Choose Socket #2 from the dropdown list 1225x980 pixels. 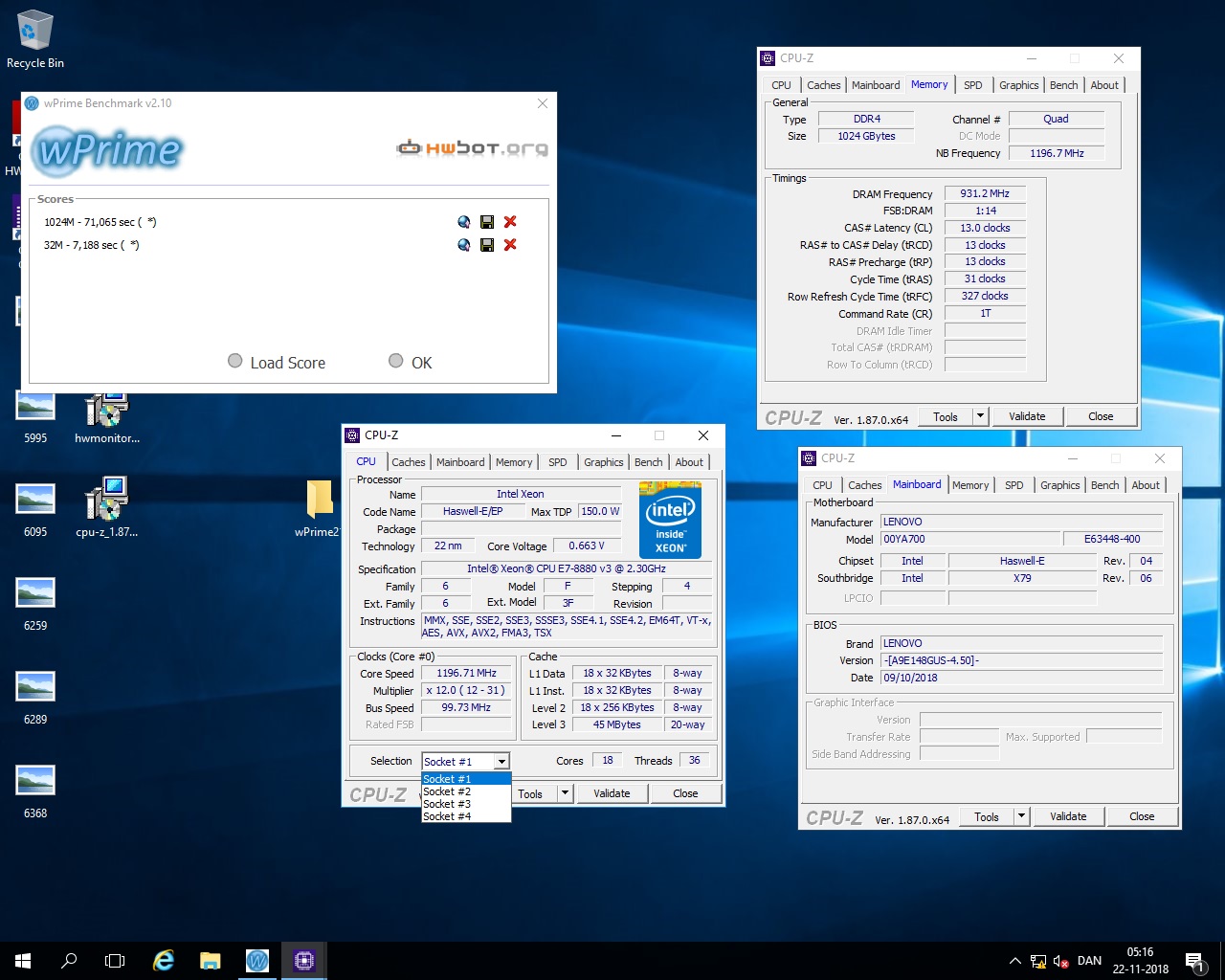coord(466,791)
